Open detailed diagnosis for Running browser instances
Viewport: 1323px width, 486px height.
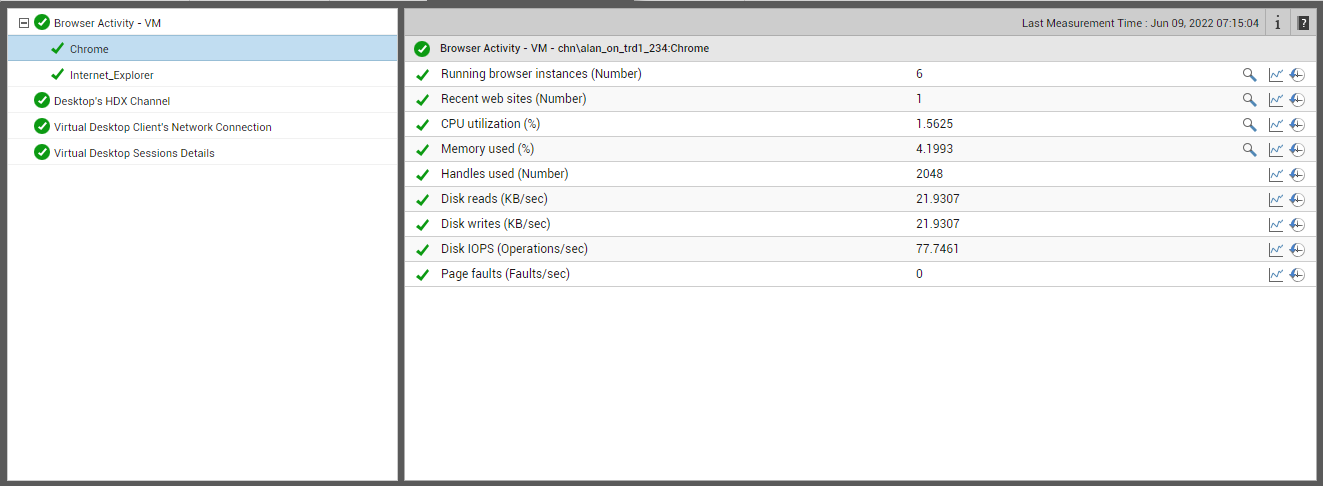[1249, 74]
